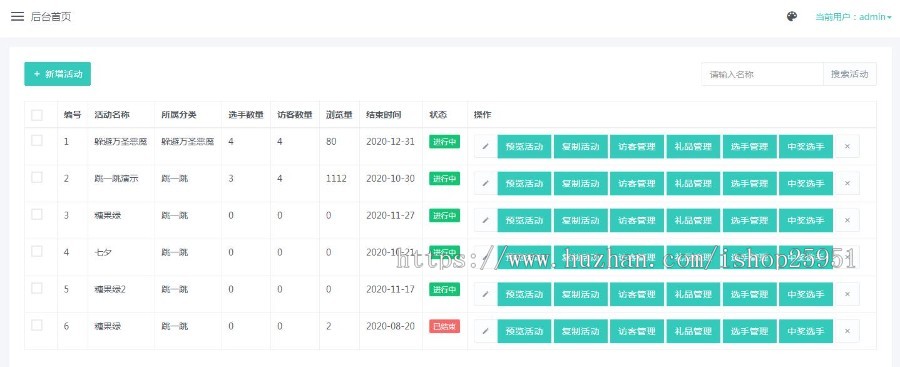Tick the checkbox for row 3
900x367 pixels.
tap(37, 214)
